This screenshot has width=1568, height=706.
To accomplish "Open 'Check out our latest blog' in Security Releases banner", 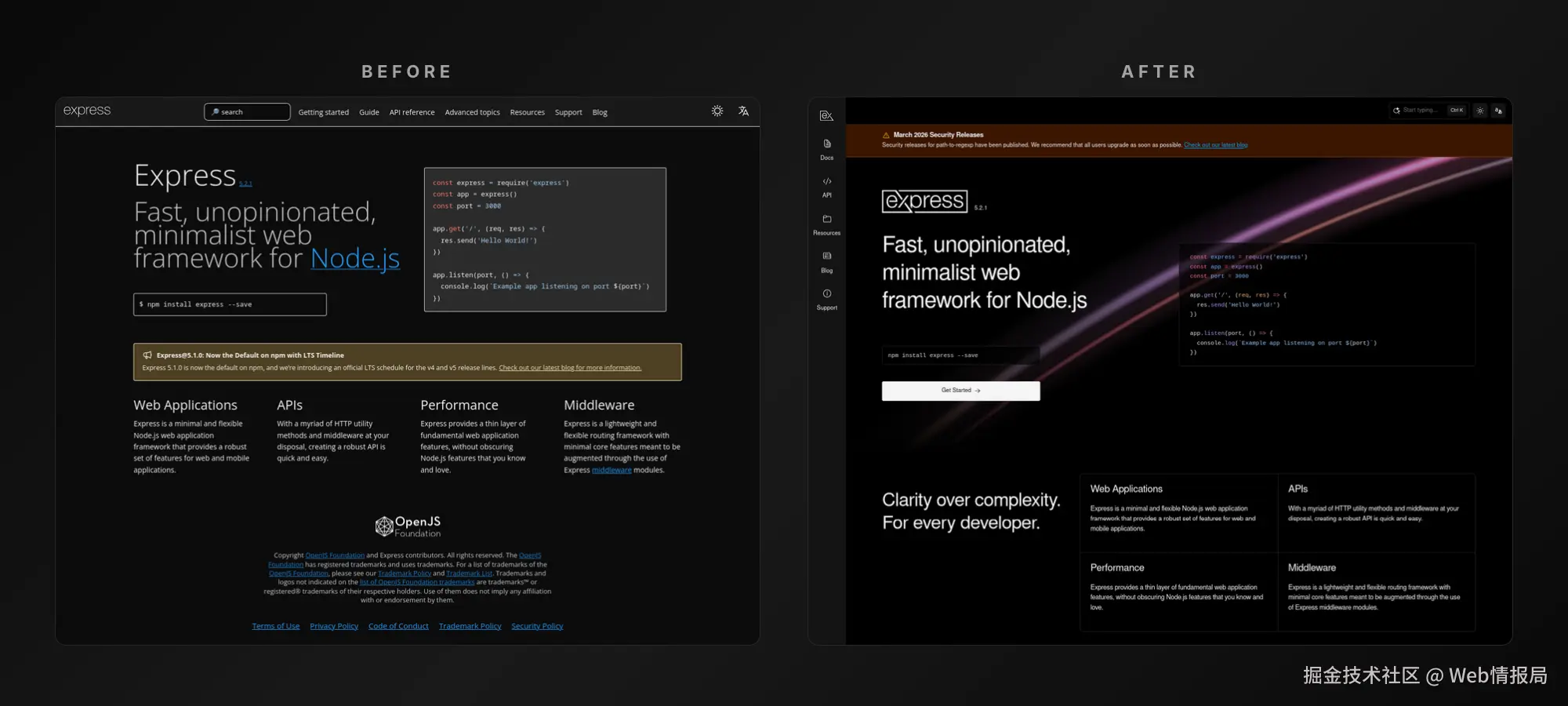I will (1215, 145).
